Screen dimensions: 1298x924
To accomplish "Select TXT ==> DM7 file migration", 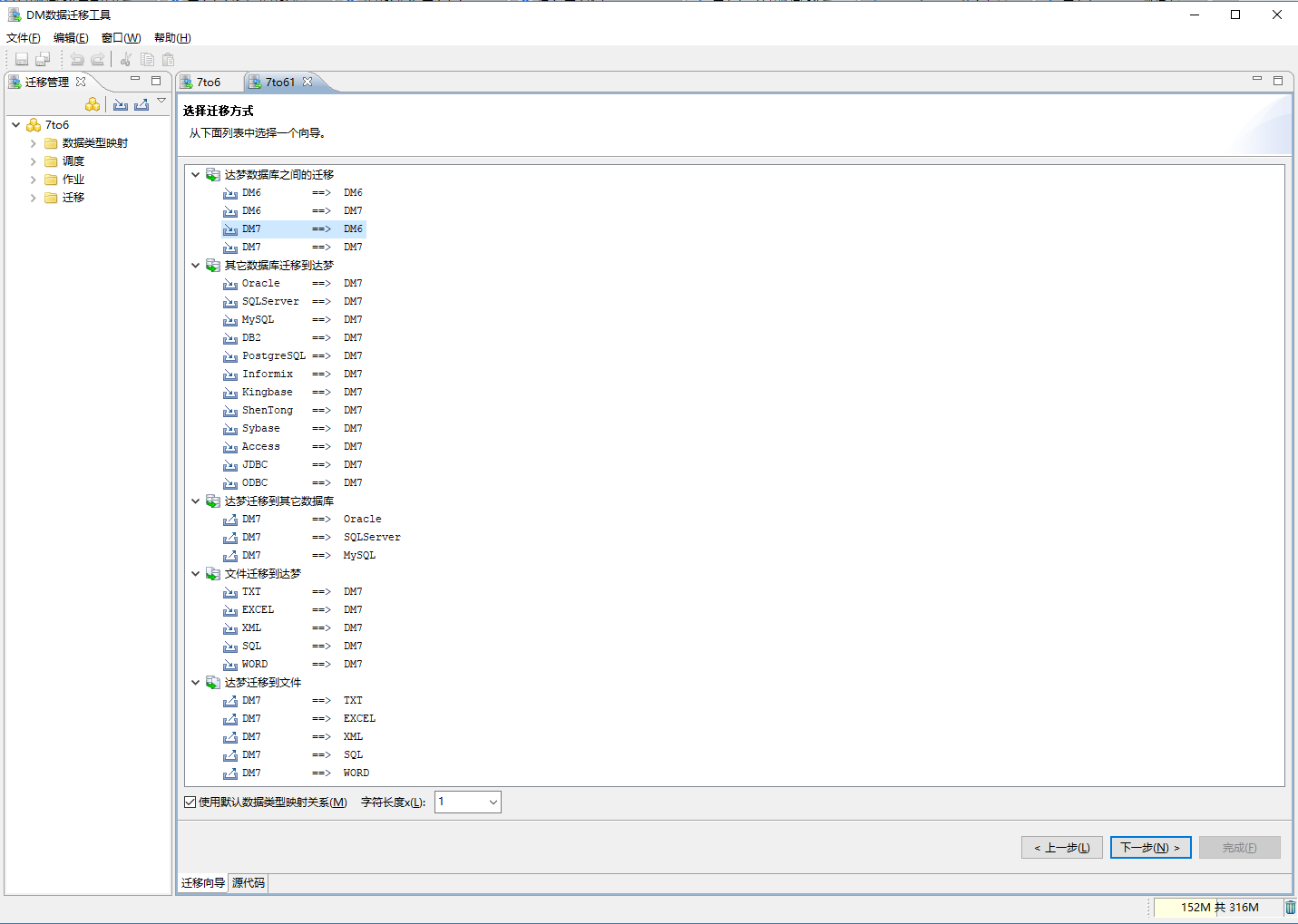I will click(293, 592).
